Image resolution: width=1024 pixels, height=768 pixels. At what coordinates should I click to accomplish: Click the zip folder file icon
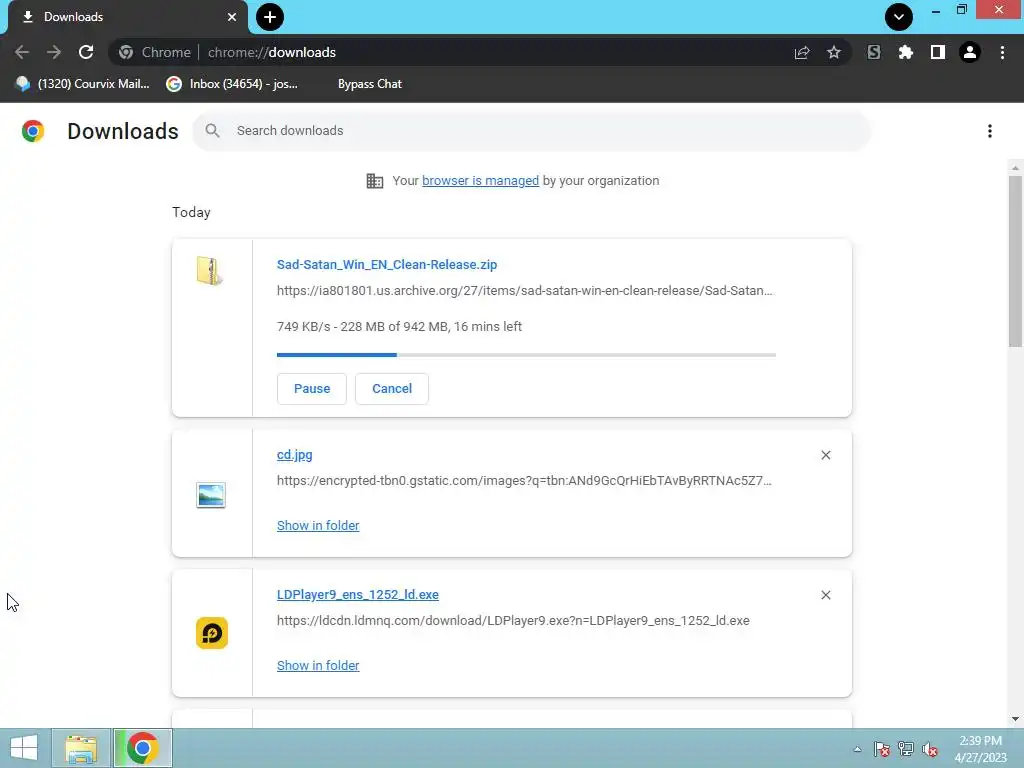point(210,270)
